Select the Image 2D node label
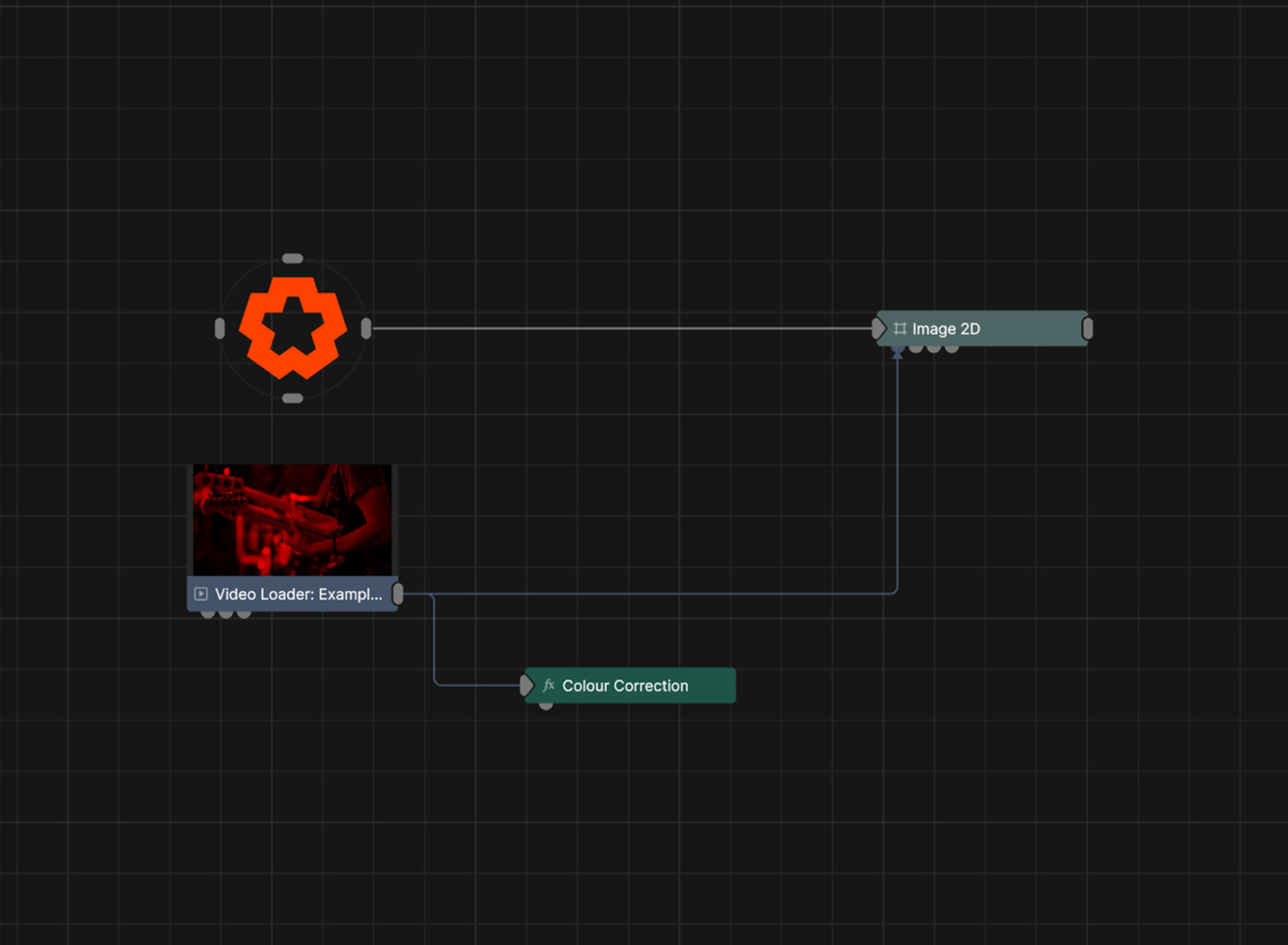The width and height of the screenshot is (1288, 945). tap(945, 329)
